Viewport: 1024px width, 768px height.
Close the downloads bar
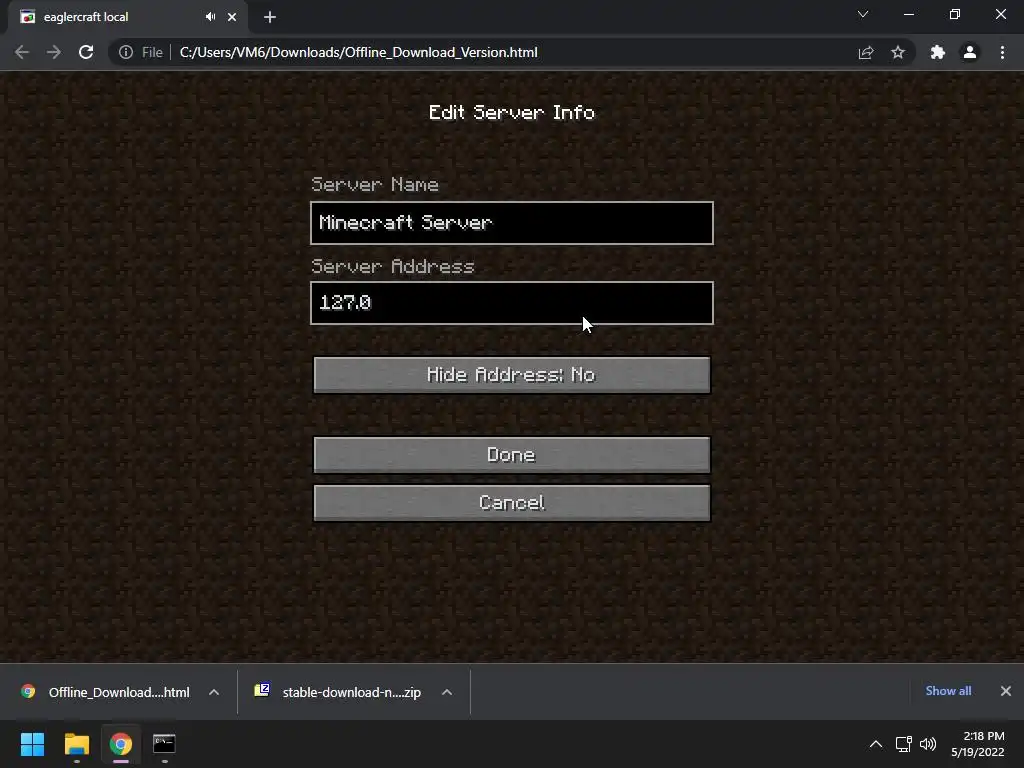click(x=1006, y=691)
